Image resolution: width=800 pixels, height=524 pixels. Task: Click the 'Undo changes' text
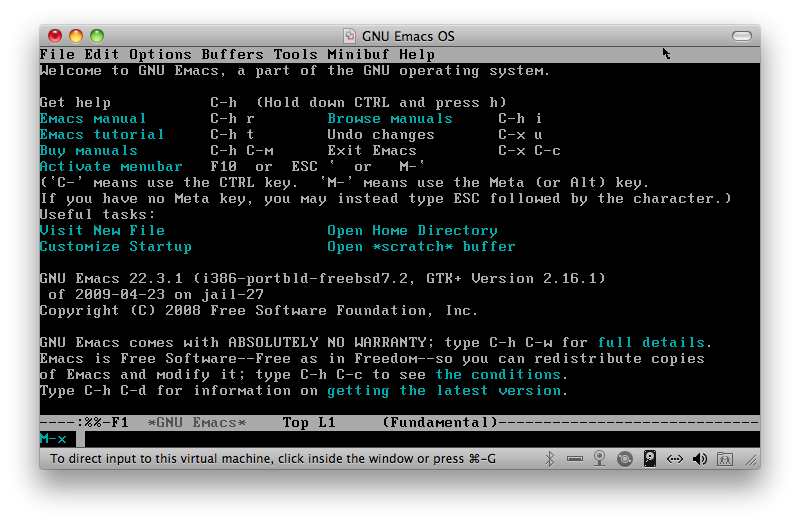pos(381,134)
